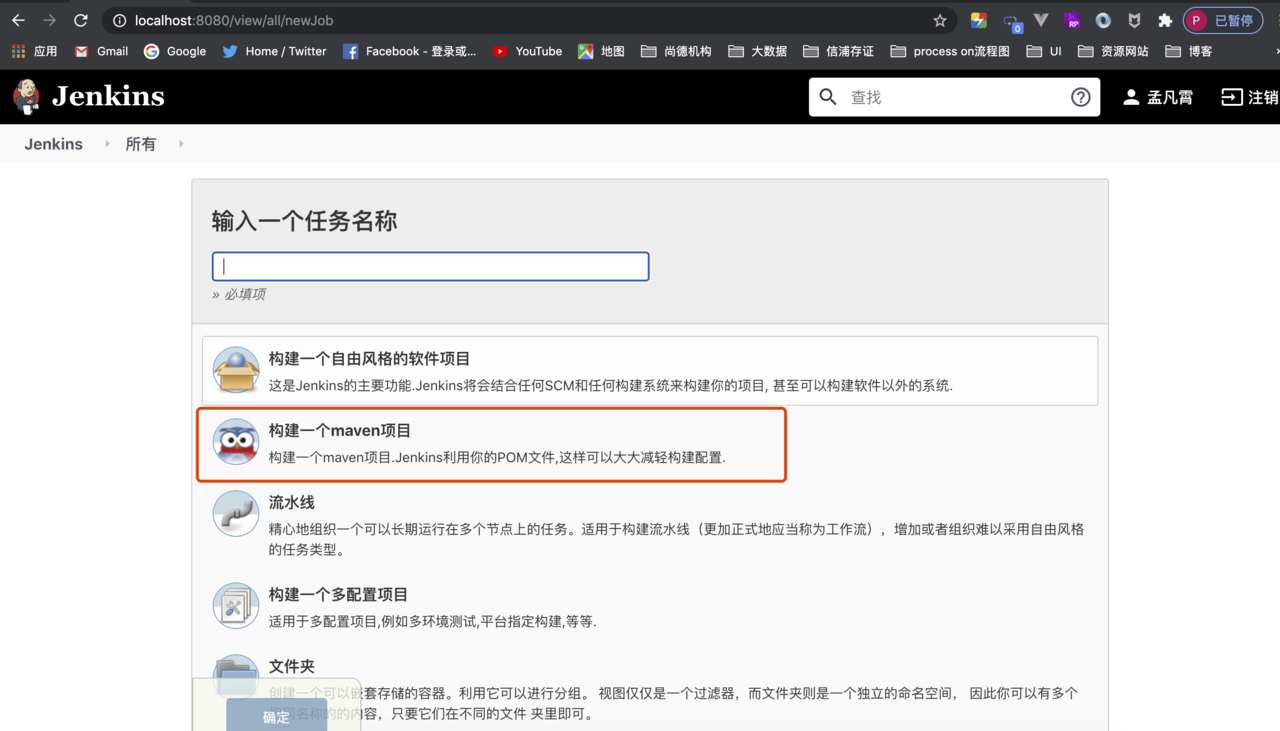Open the YouTube bookmark
The image size is (1280, 731).
(x=527, y=51)
